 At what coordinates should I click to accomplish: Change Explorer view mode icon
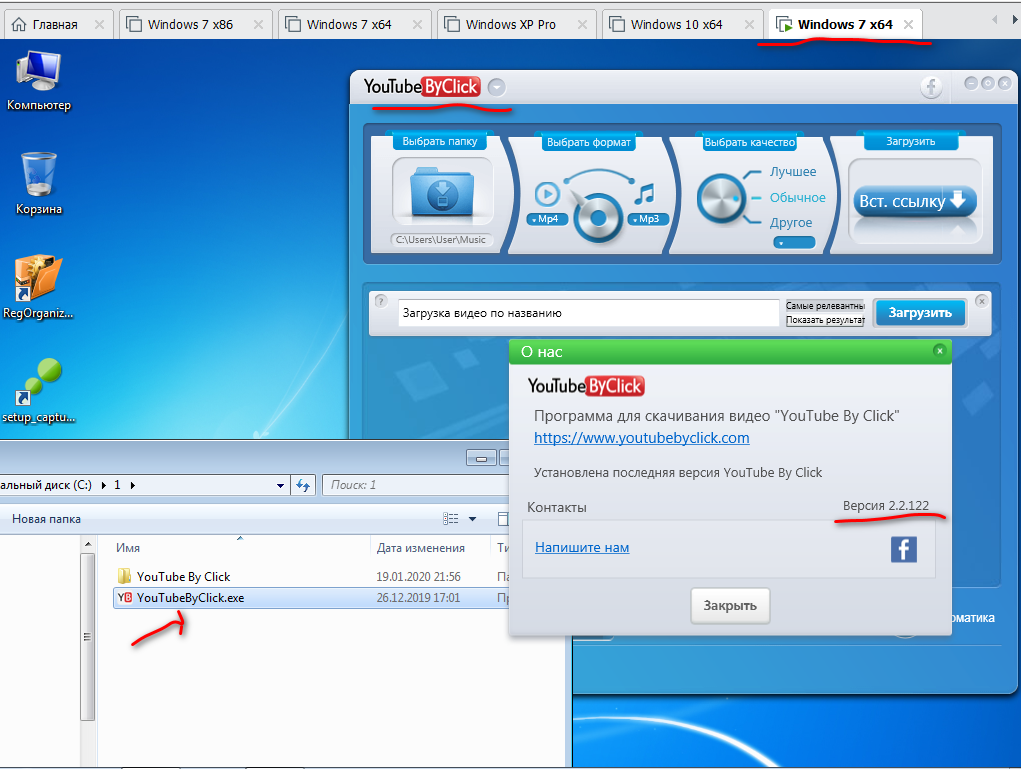tap(451, 519)
